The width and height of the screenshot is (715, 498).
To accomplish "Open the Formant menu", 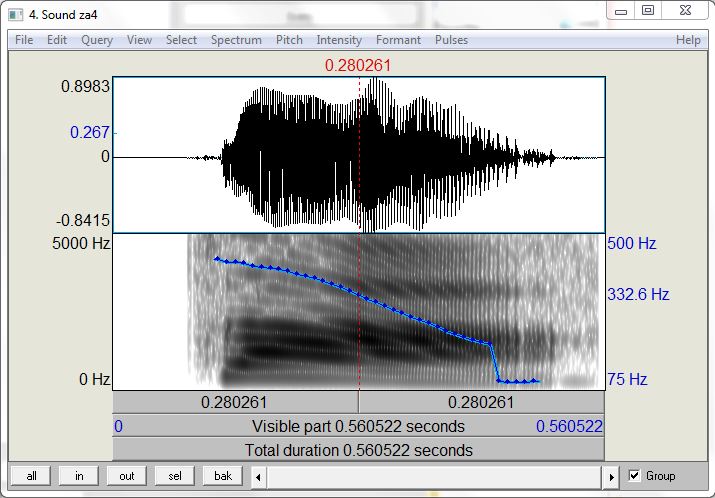I will pos(398,40).
